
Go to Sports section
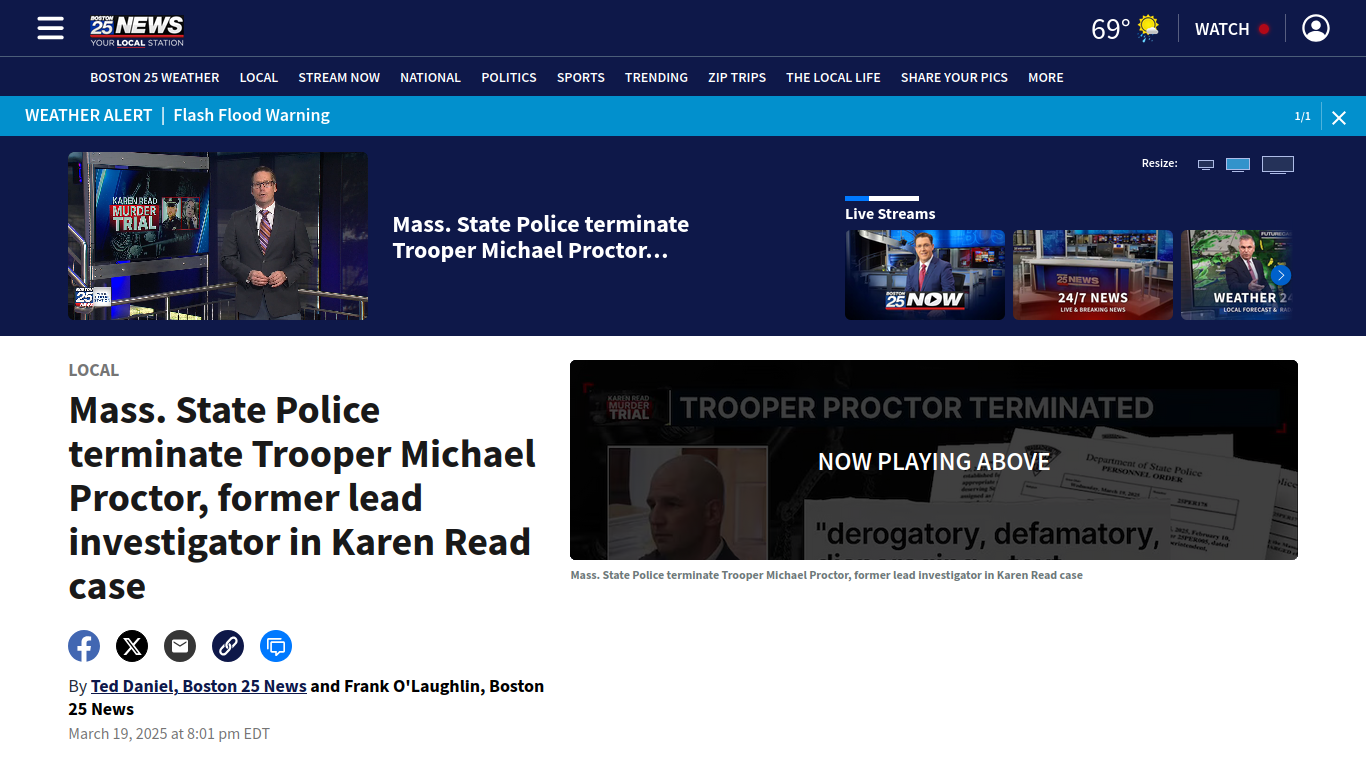[581, 77]
